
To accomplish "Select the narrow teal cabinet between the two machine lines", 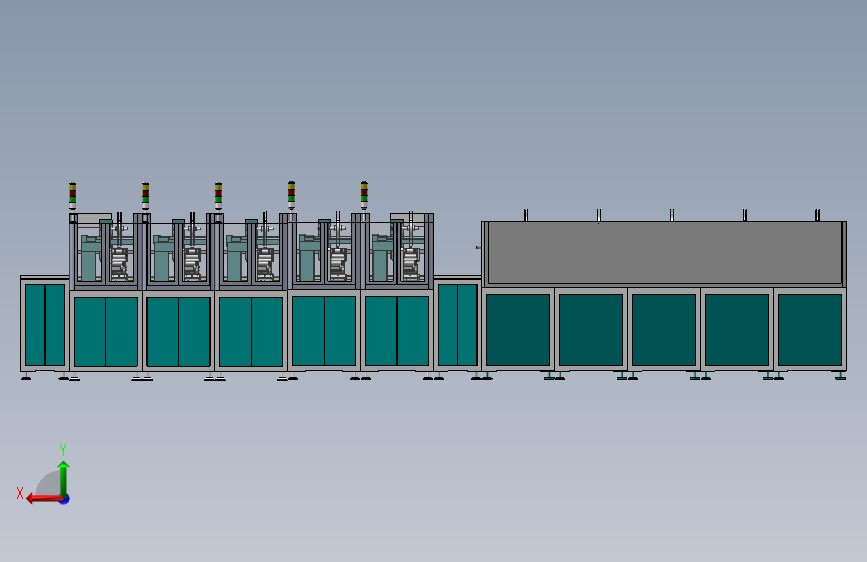I will click(457, 325).
